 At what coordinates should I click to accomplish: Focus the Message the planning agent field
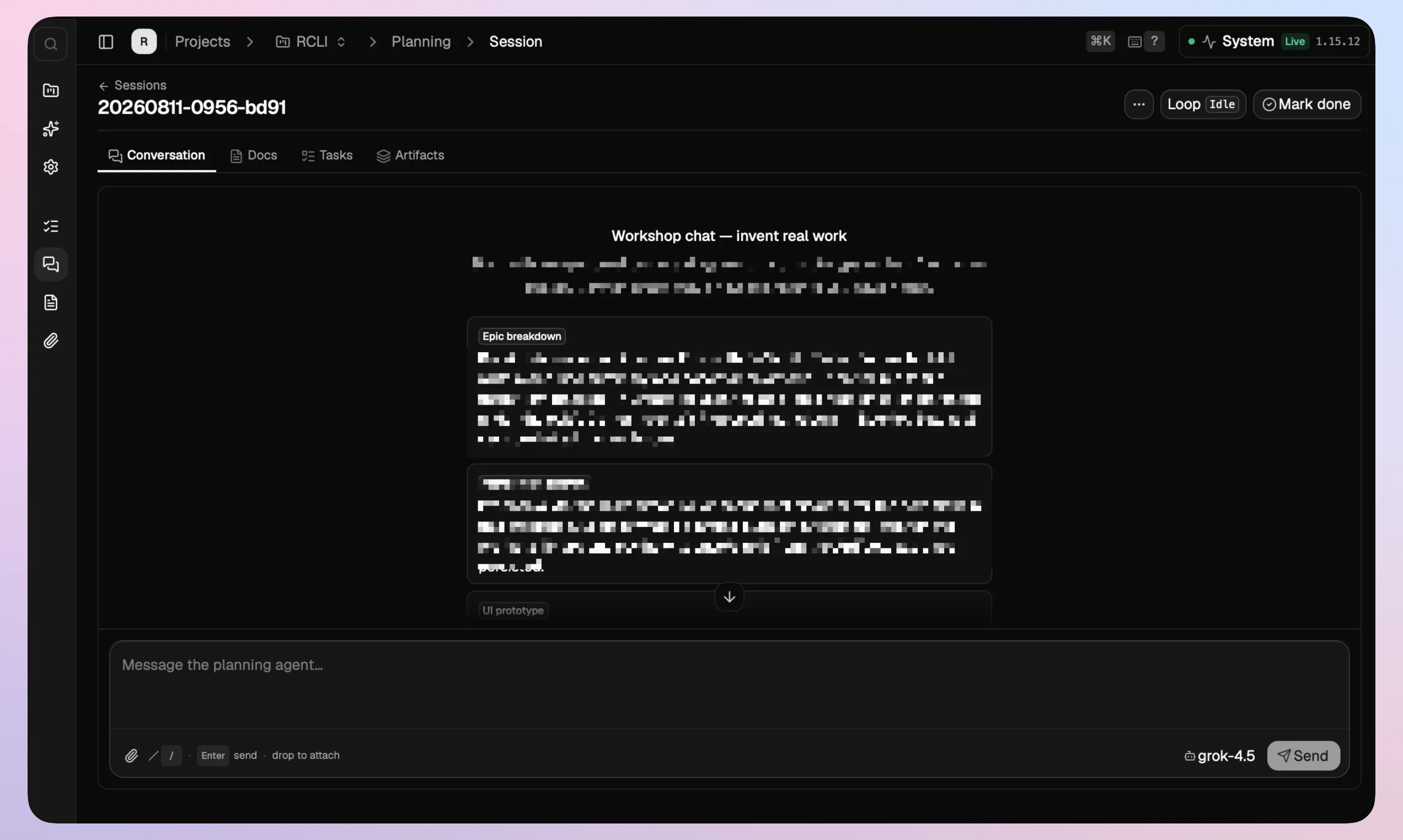tap(729, 685)
